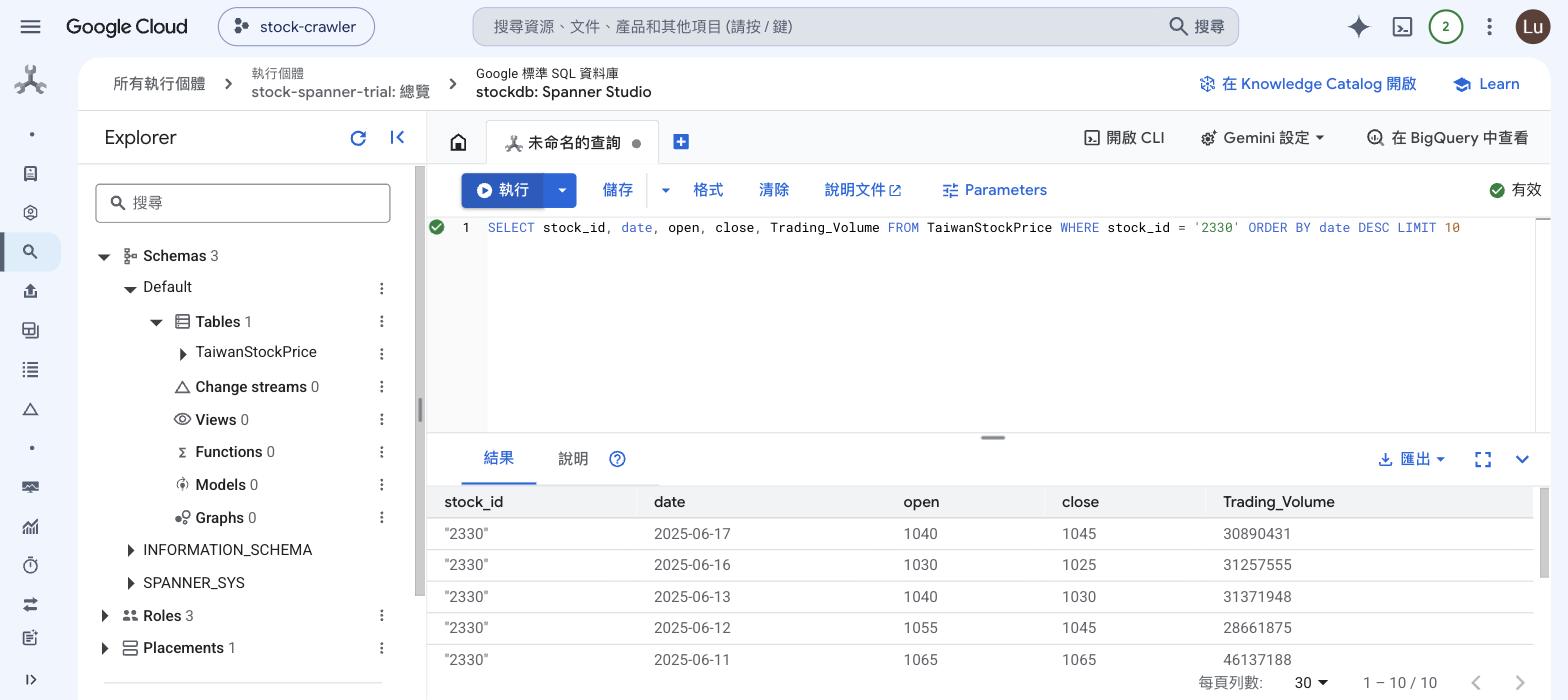1568x700 pixels.
Task: Expand the Roles node
Action: pos(104,616)
